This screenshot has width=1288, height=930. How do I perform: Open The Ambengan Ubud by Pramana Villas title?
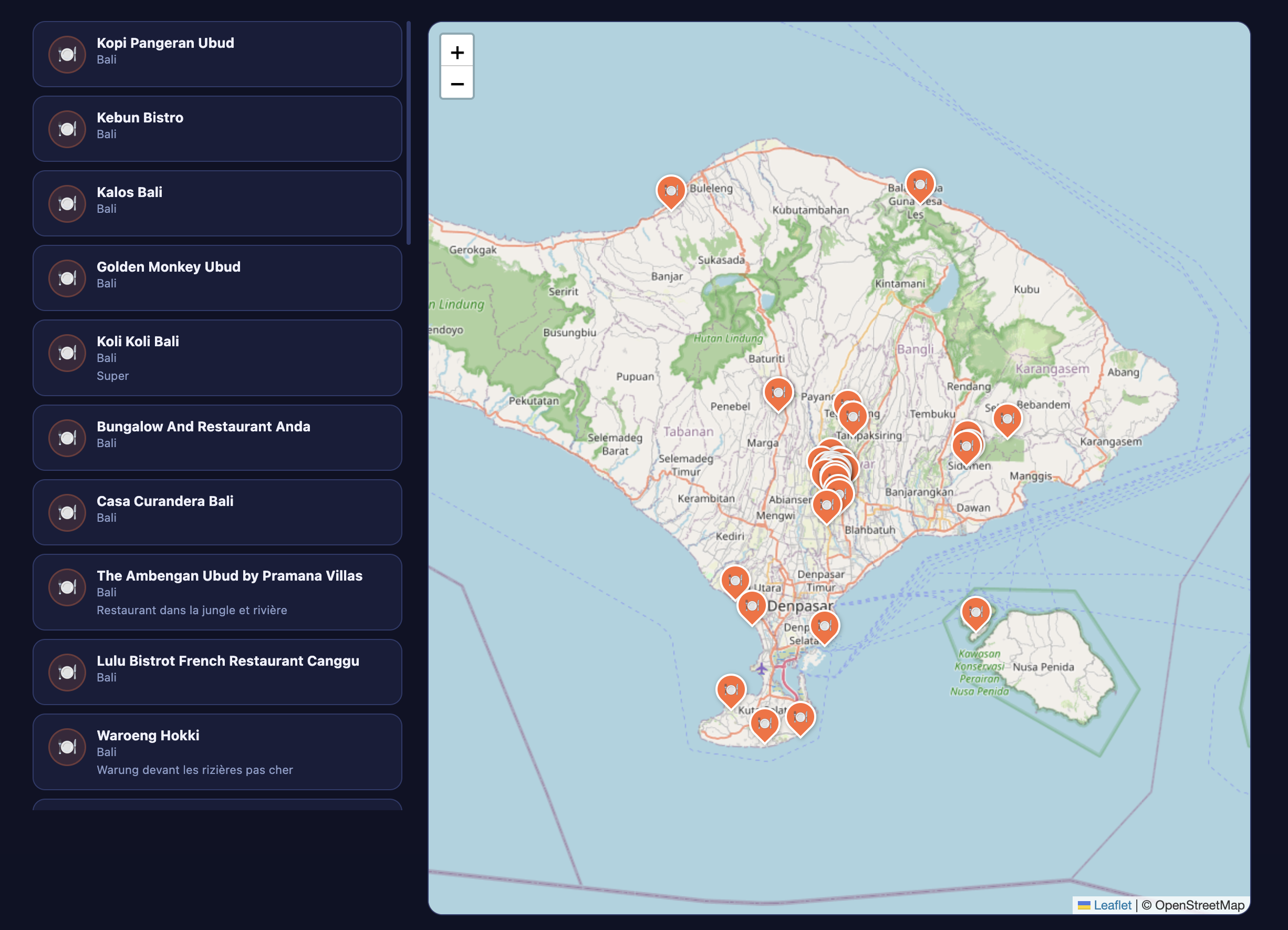230,575
